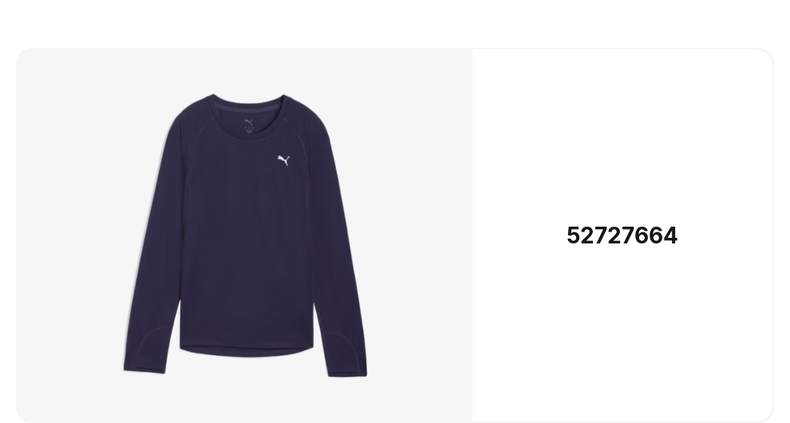Click the first digits "52" of the product number
The height and width of the screenshot is (423, 790).
580,236
